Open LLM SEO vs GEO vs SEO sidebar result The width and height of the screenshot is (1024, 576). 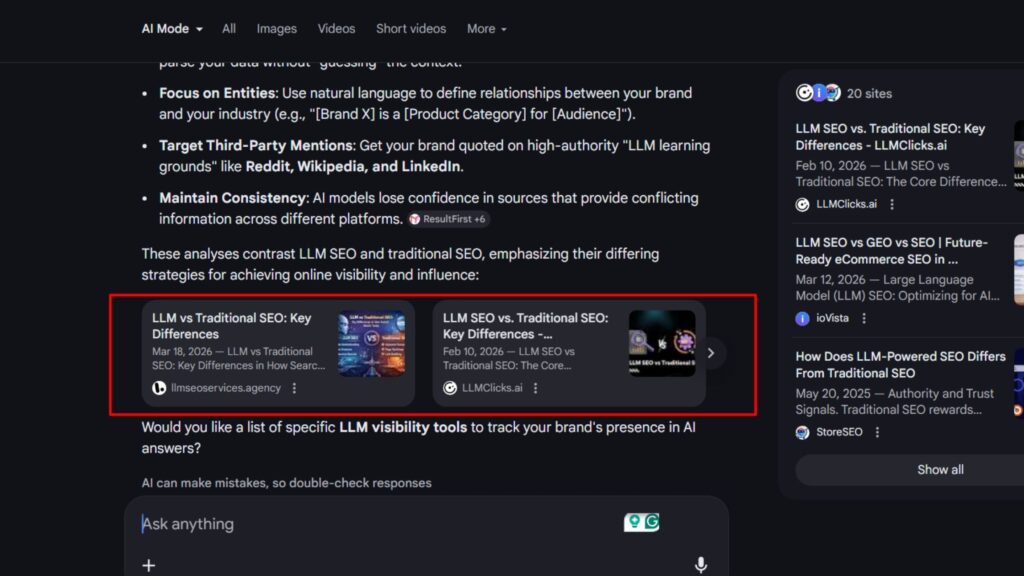click(891, 250)
